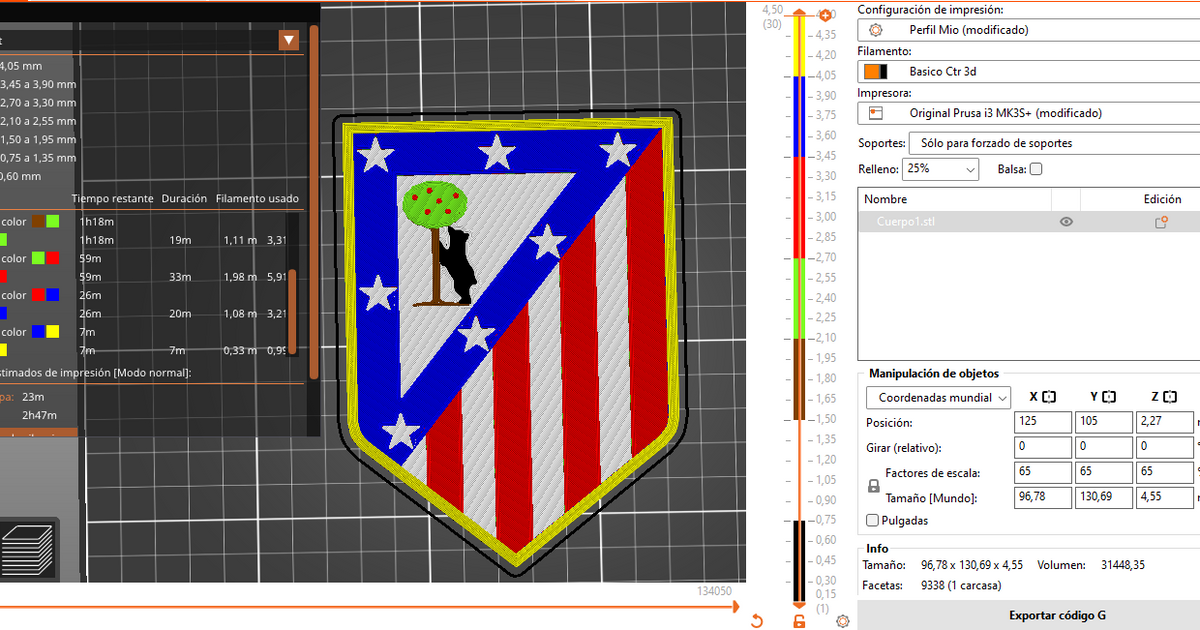
Task: Open the Coordenadas mundial dropdown
Action: 938,397
